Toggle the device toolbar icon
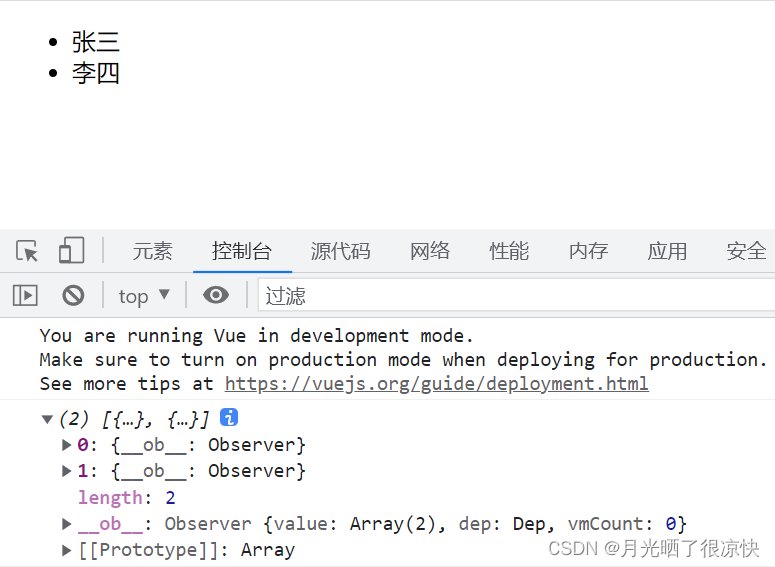This screenshot has height=567, width=775. point(71,251)
